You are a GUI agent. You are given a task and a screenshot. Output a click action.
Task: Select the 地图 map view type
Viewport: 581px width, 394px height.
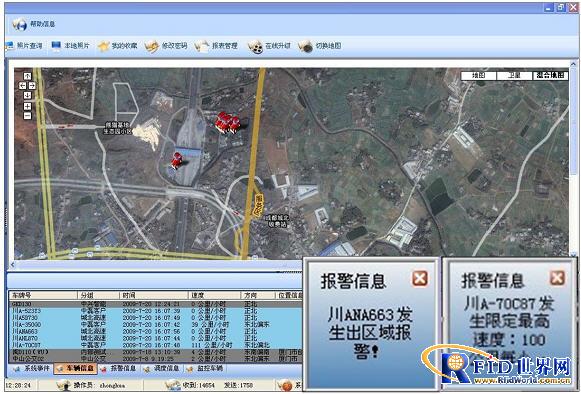[478, 75]
